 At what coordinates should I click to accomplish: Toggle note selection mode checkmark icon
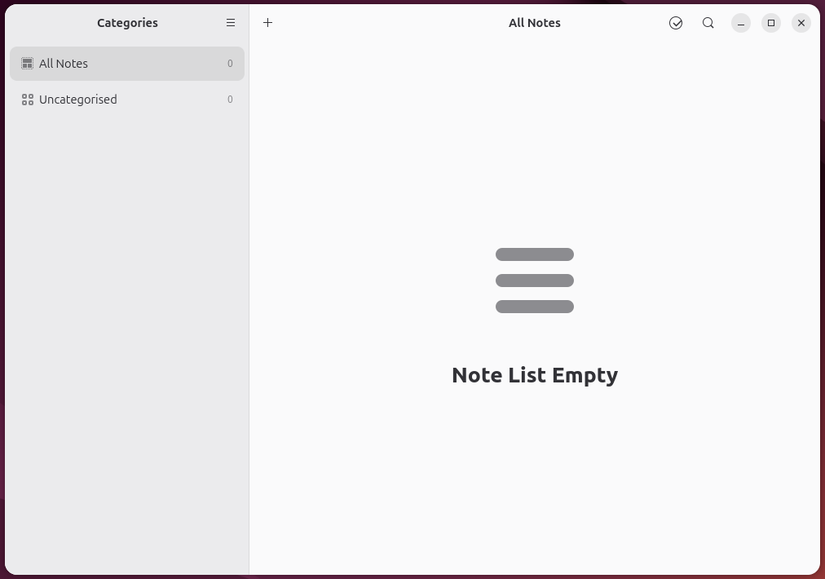[676, 23]
